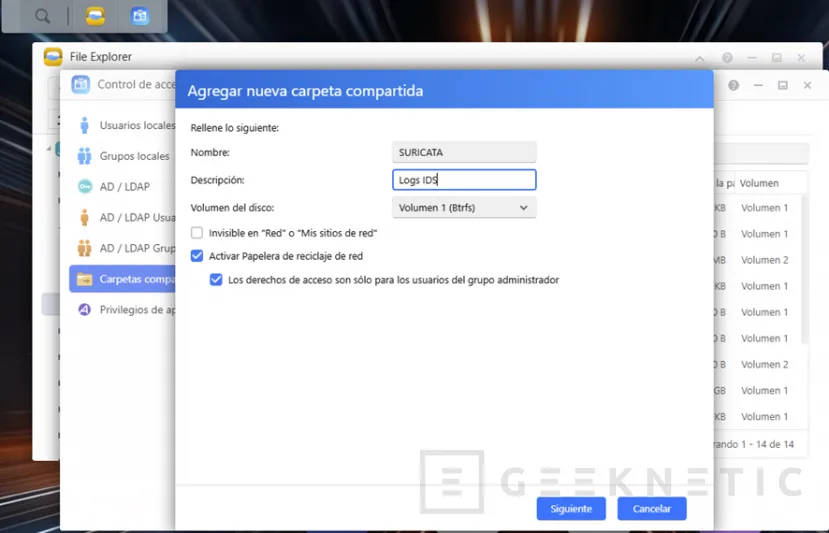829x533 pixels.
Task: Collapse the File Explorer window with the chevron
Action: pos(701,58)
